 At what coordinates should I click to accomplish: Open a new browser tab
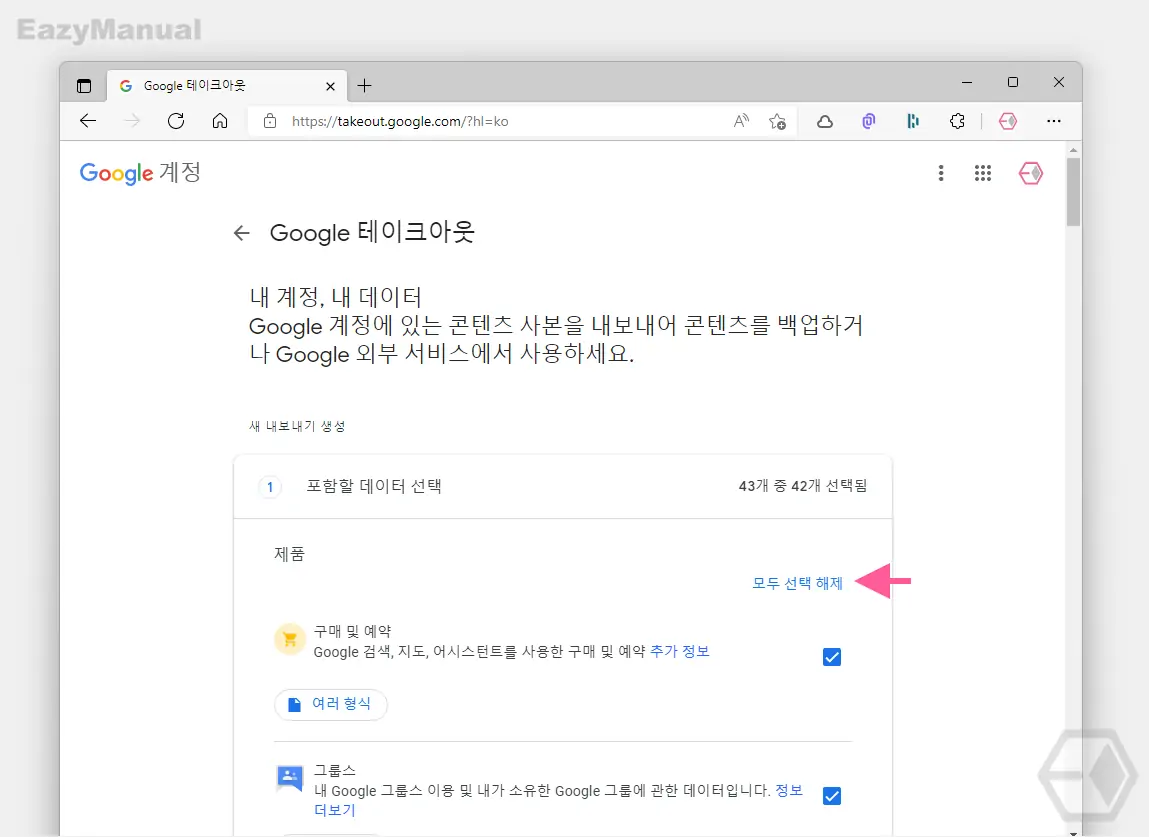364,86
